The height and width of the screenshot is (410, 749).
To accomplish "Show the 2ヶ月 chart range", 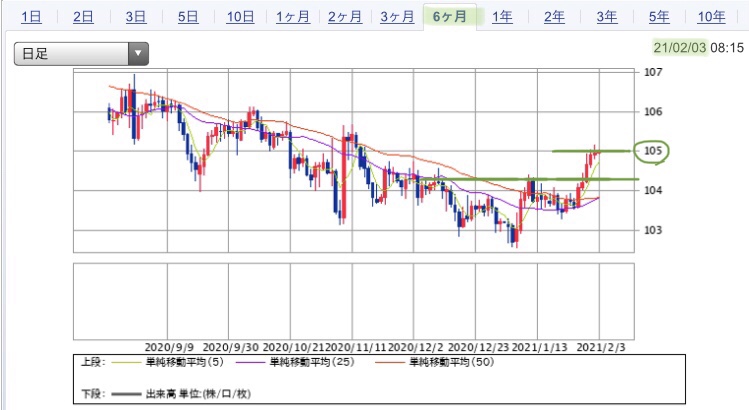I will point(345,17).
